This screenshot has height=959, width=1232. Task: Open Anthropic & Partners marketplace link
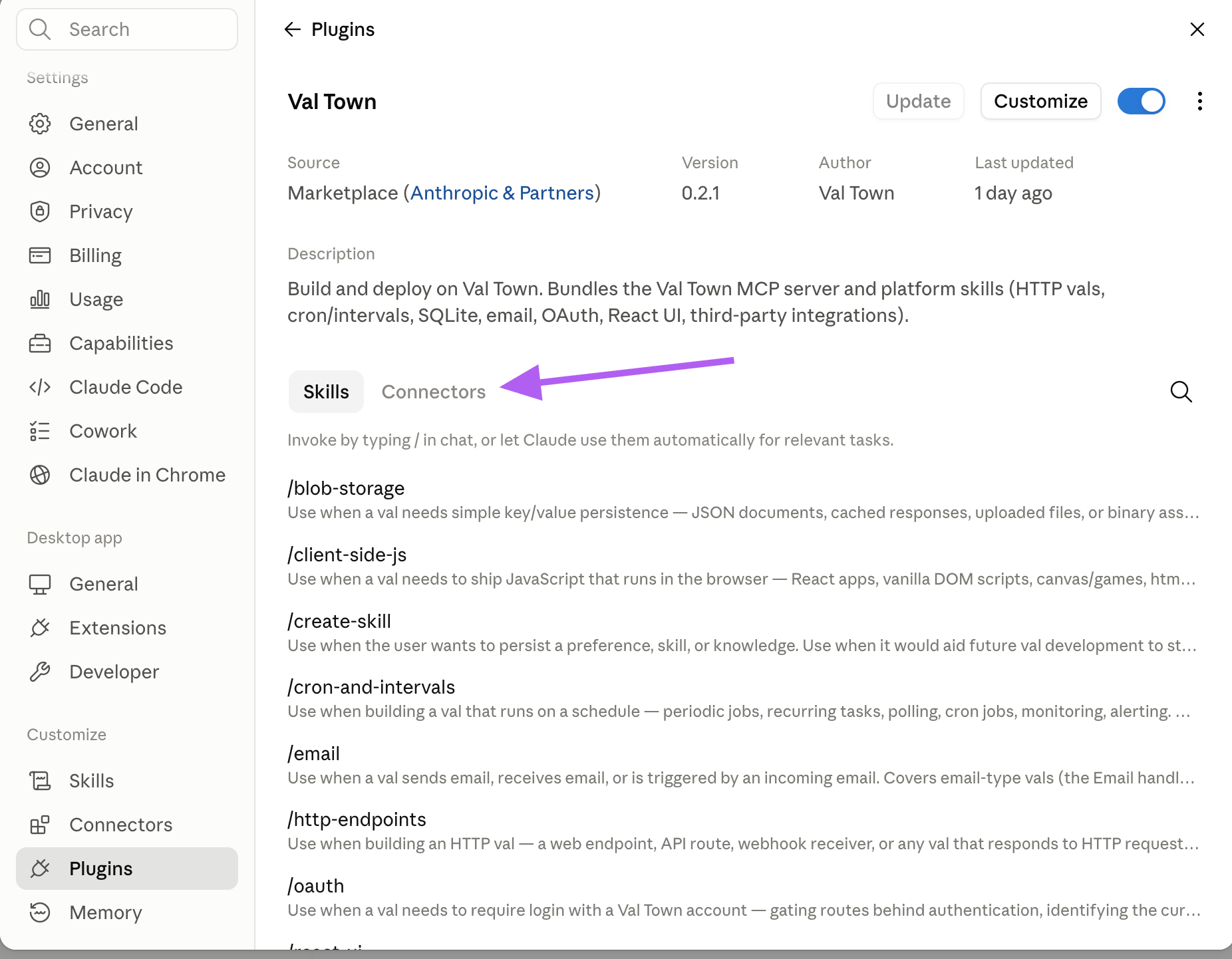[502, 193]
